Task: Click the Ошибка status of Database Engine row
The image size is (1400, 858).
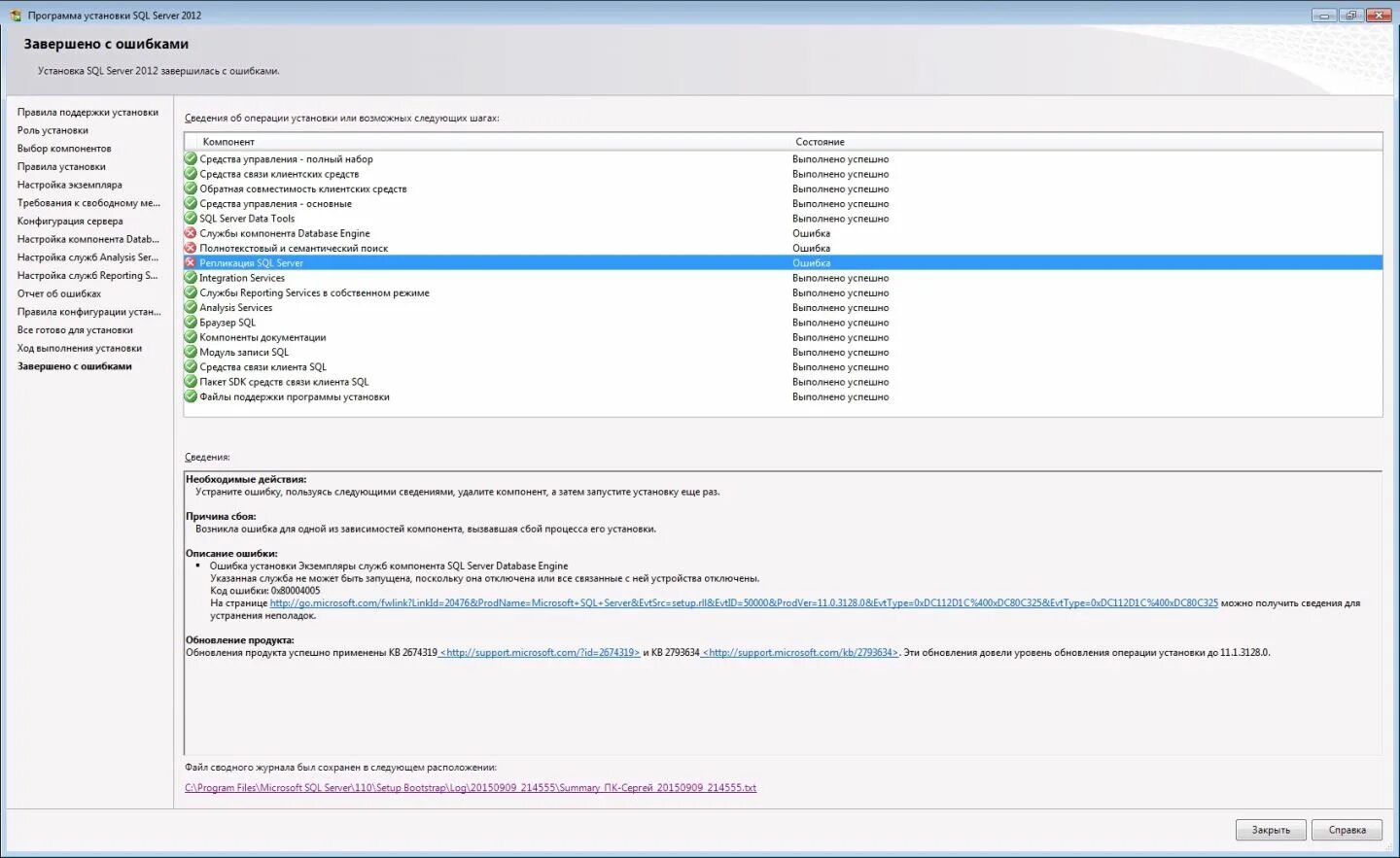Action: (x=811, y=233)
